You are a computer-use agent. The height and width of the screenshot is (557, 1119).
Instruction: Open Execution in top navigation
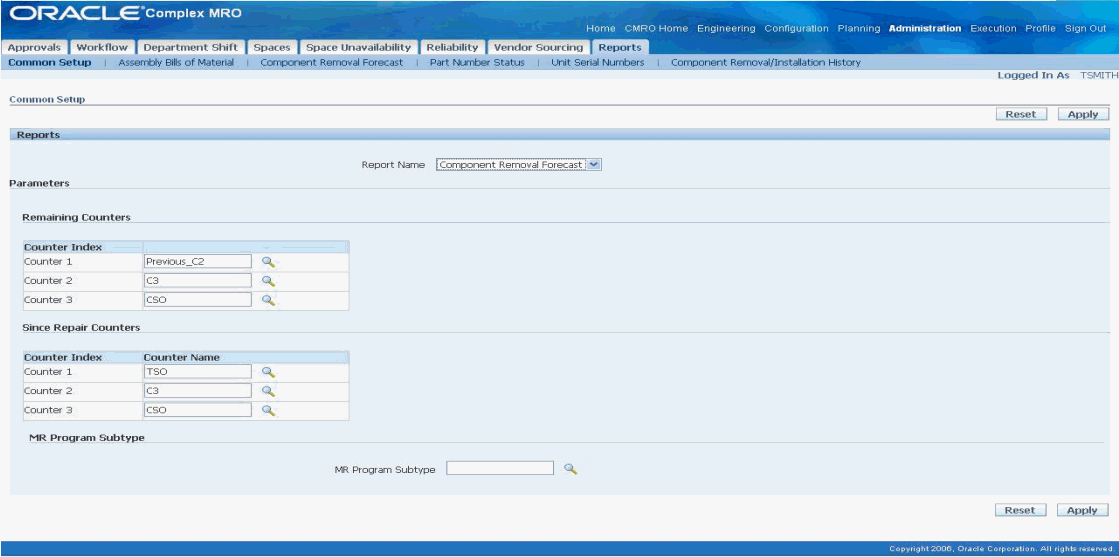(x=993, y=29)
